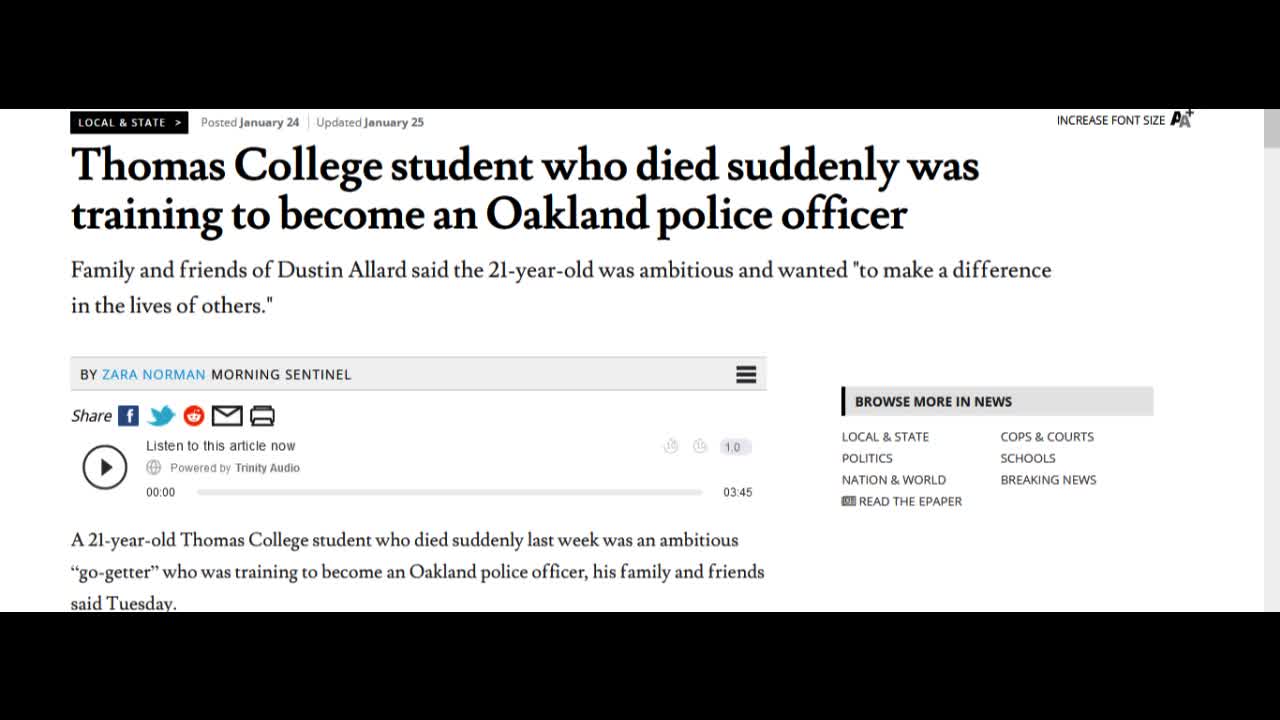Skip forward audio with forward icon

pos(700,446)
